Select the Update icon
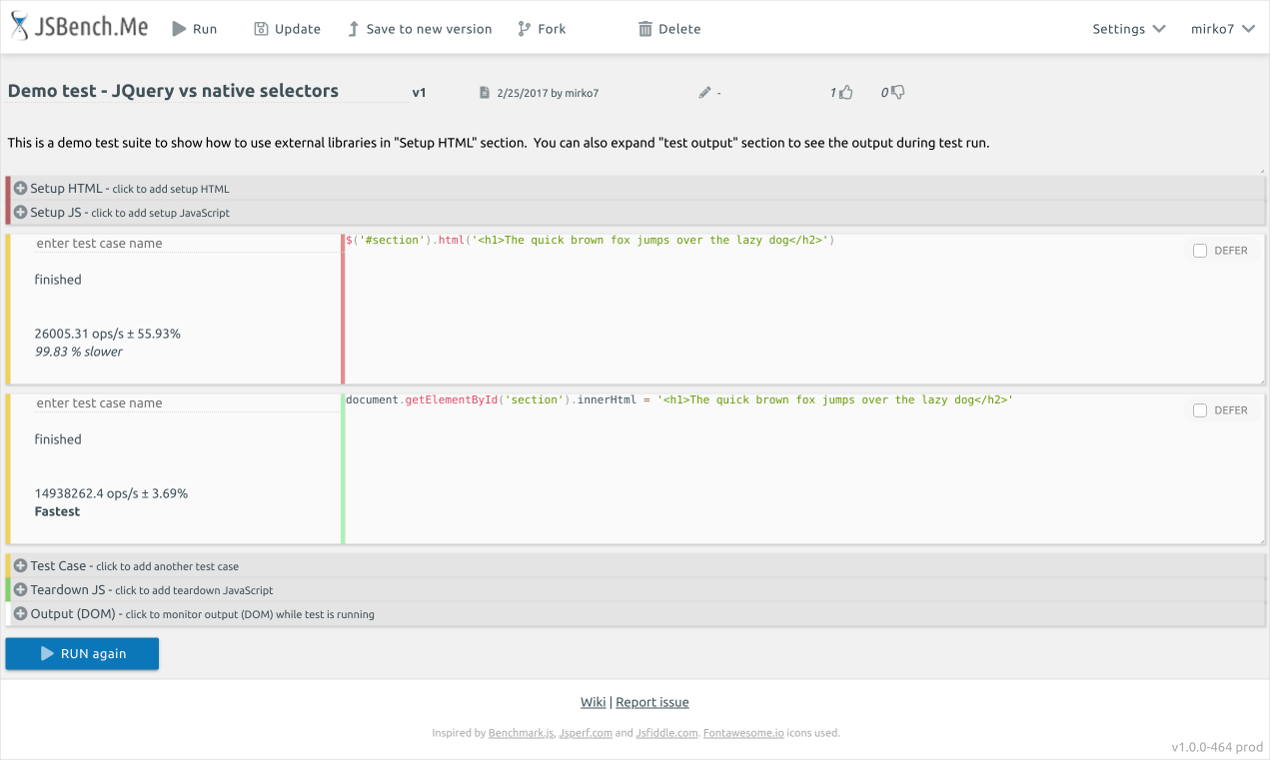Screen dimensions: 1270x760 point(262,28)
